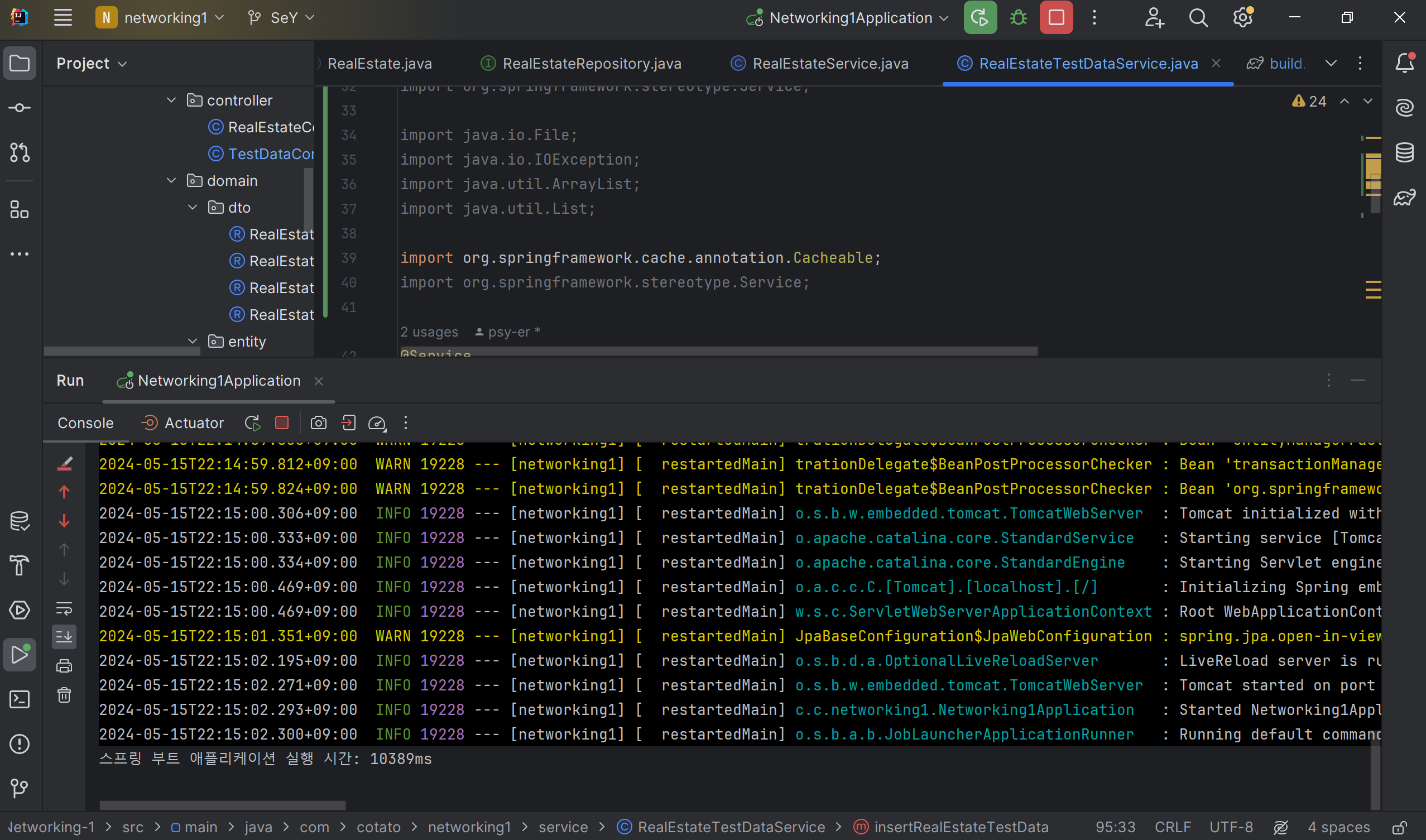Click the UTF-8 encoding button
Screen dimensions: 1426x840
1231,828
